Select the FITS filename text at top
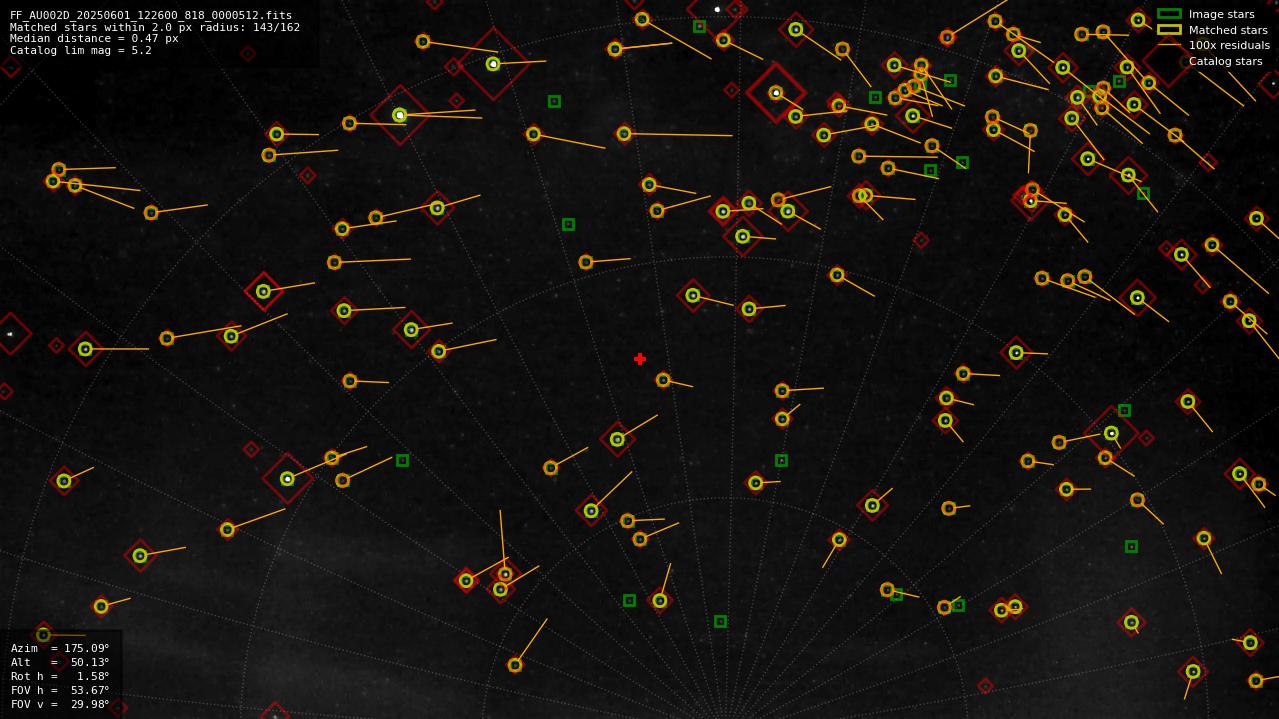 (151, 16)
